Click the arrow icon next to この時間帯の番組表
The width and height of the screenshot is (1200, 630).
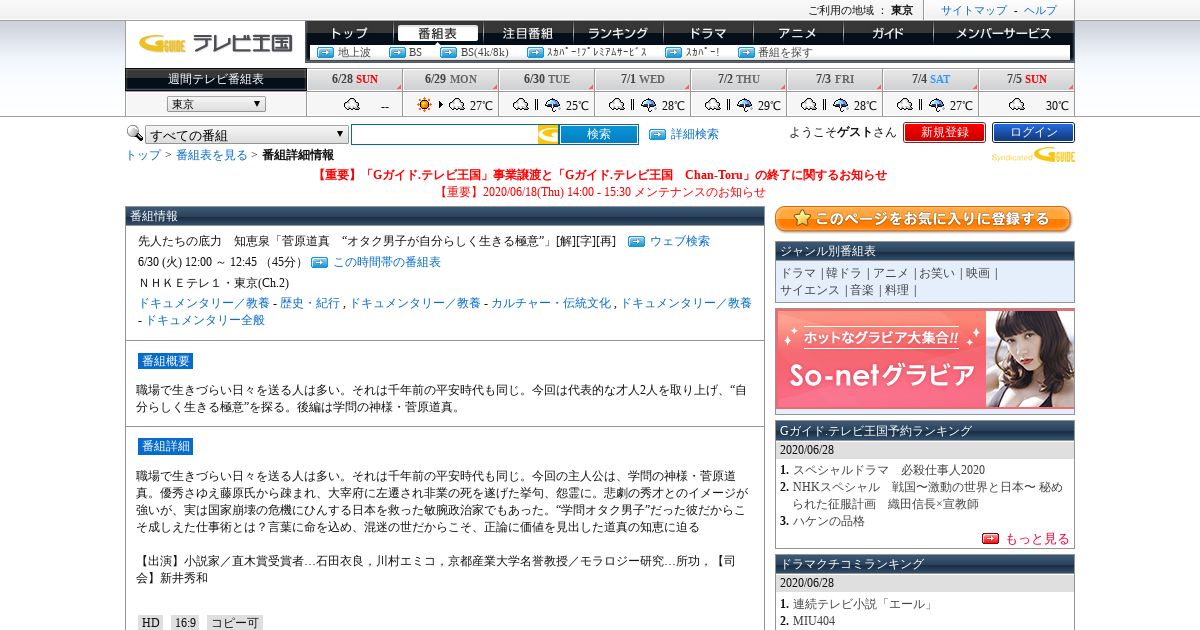(x=319, y=262)
